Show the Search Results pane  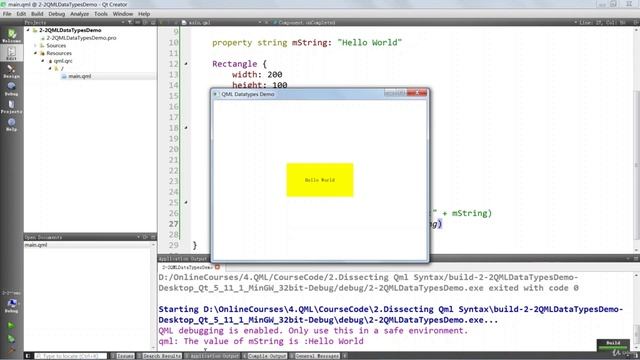pyautogui.click(x=159, y=356)
